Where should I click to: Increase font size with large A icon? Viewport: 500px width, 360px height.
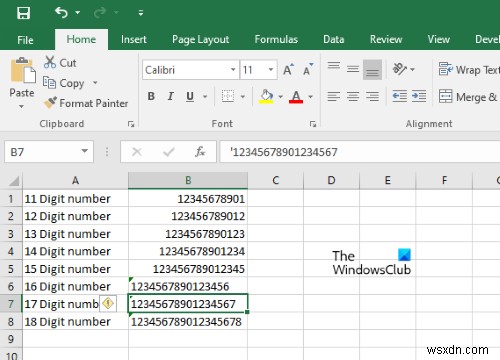click(289, 70)
